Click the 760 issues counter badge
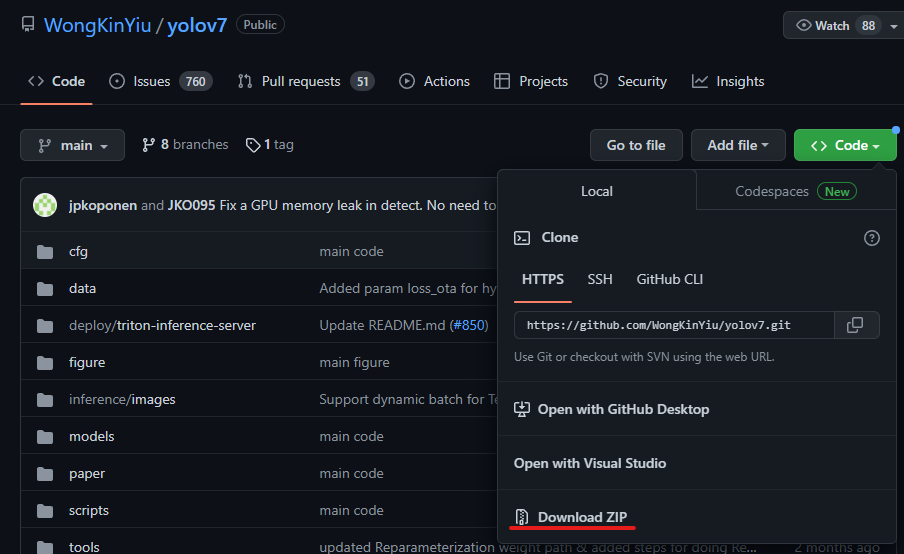The width and height of the screenshot is (904, 554). tap(195, 82)
